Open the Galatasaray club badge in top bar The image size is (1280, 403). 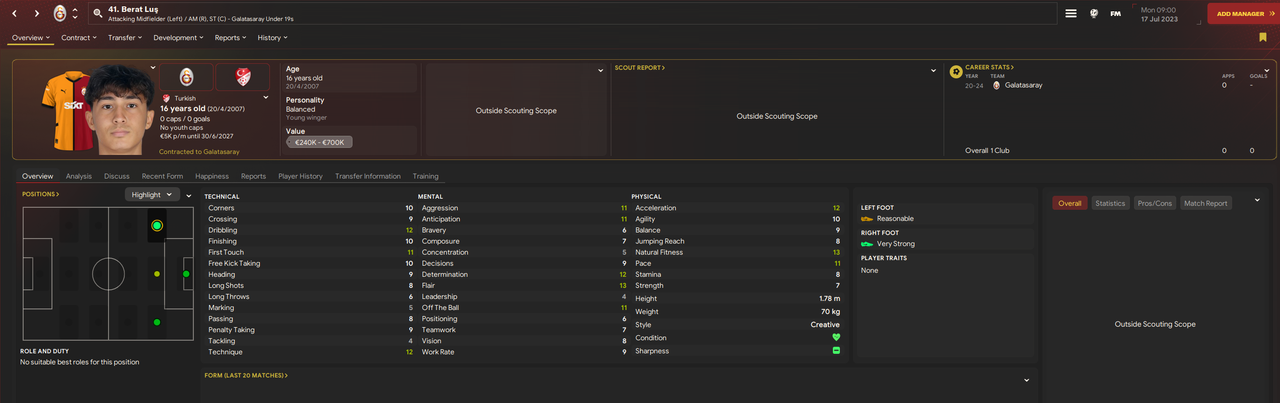60,14
